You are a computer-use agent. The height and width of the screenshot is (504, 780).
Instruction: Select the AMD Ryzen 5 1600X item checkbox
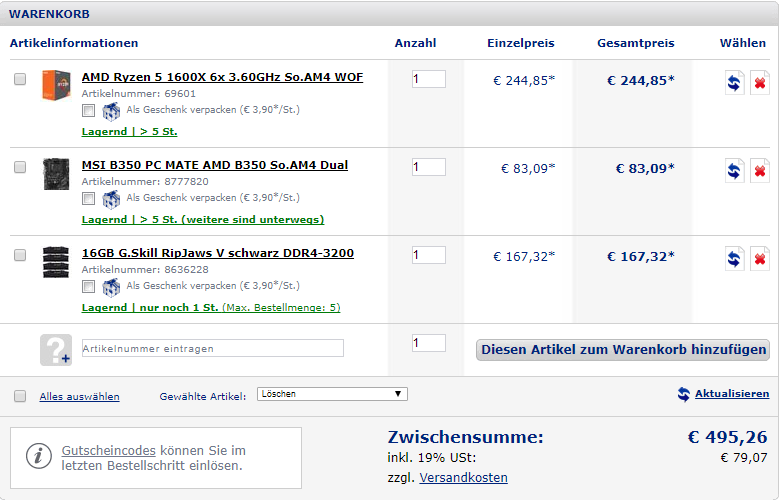(20, 79)
